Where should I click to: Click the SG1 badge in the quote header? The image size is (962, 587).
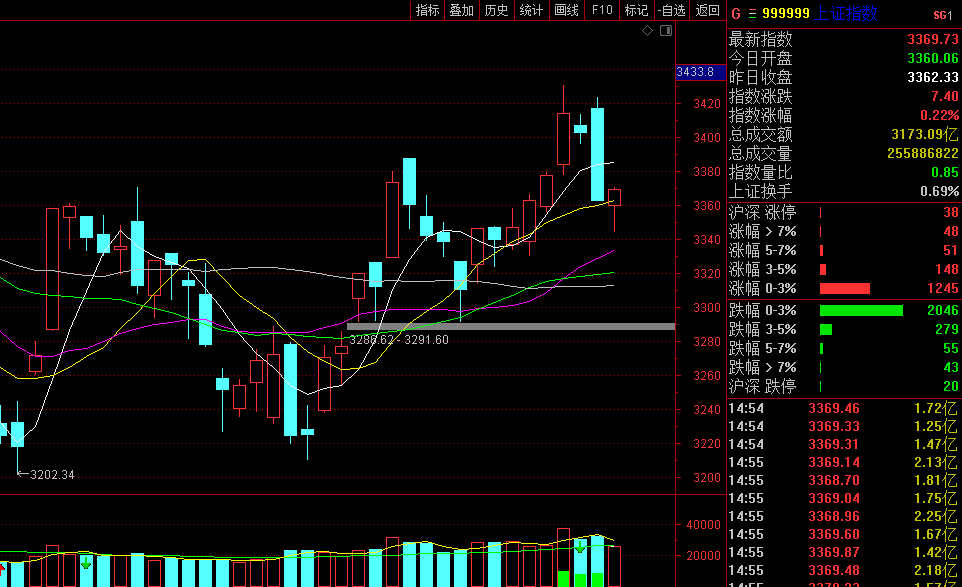pyautogui.click(x=942, y=15)
